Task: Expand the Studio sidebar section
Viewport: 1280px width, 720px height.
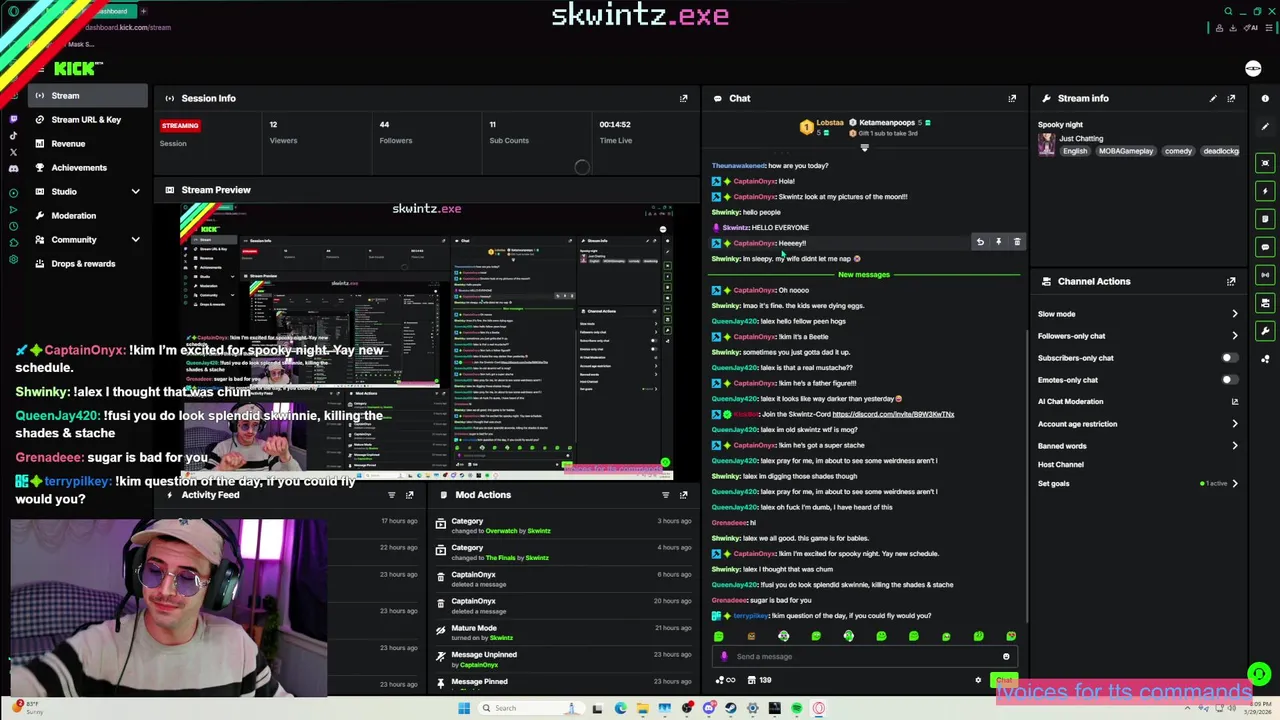Action: [x=135, y=192]
